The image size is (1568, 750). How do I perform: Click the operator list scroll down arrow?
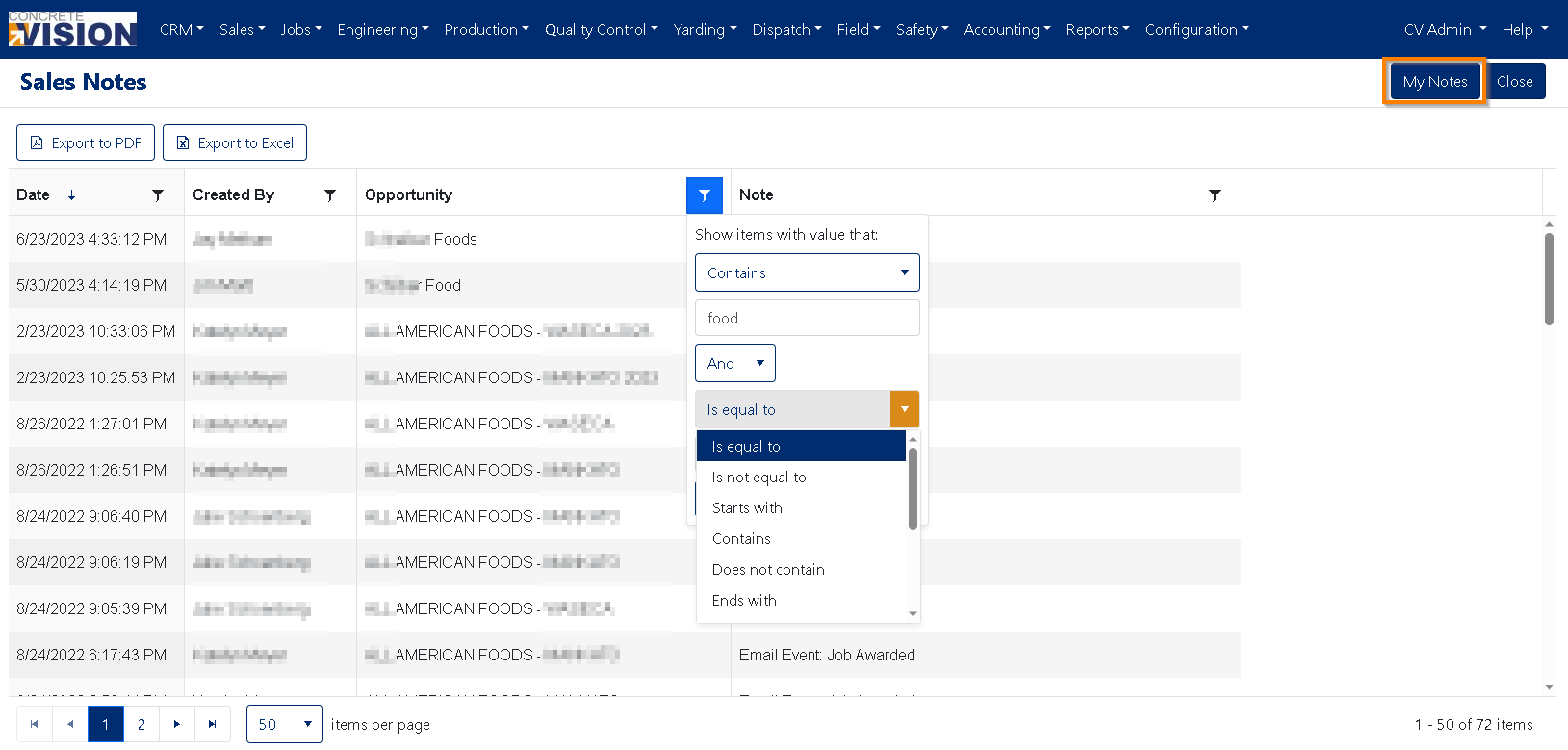click(x=913, y=614)
